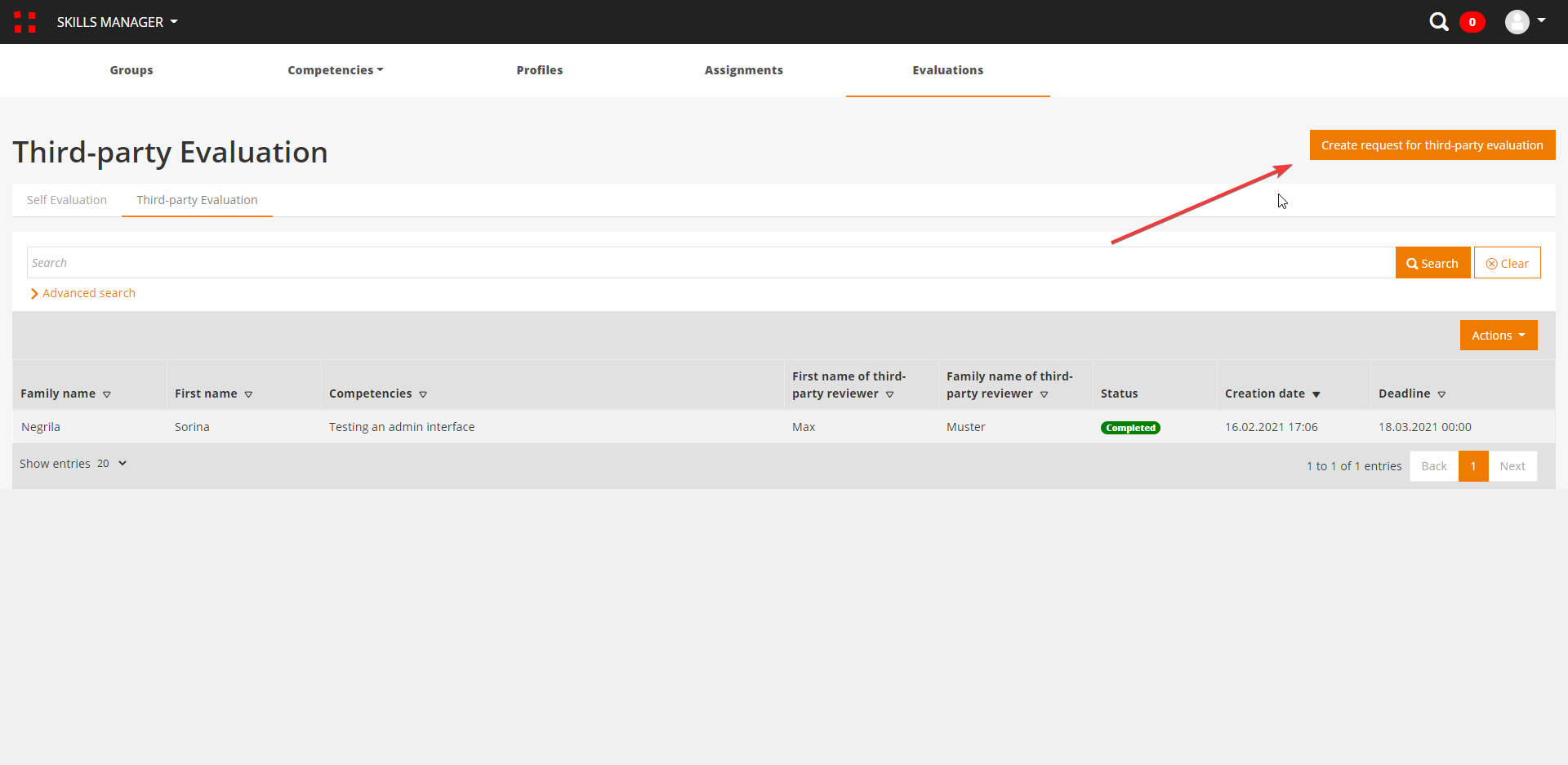The width and height of the screenshot is (1568, 765).
Task: Expand the Advanced search section
Action: click(83, 293)
